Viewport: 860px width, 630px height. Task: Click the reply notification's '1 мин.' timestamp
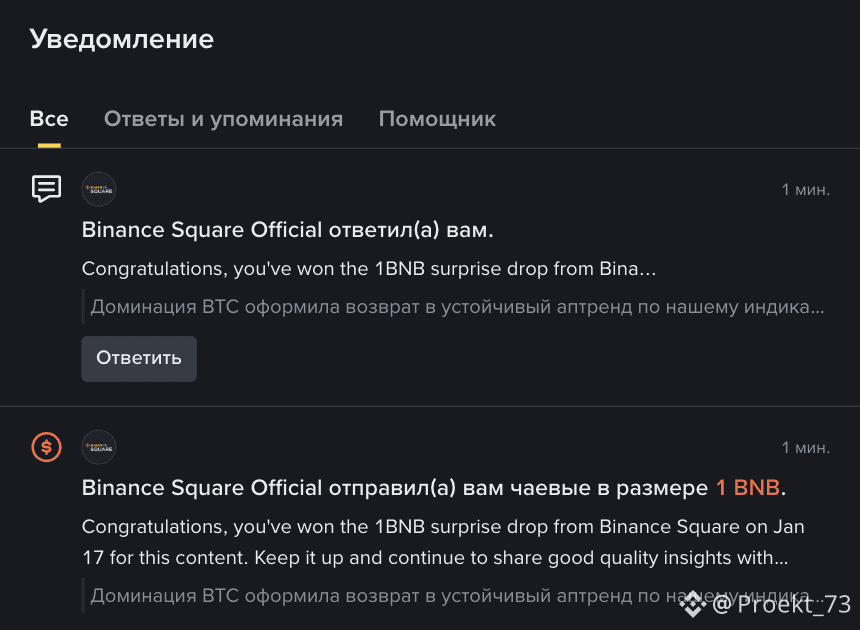[805, 190]
